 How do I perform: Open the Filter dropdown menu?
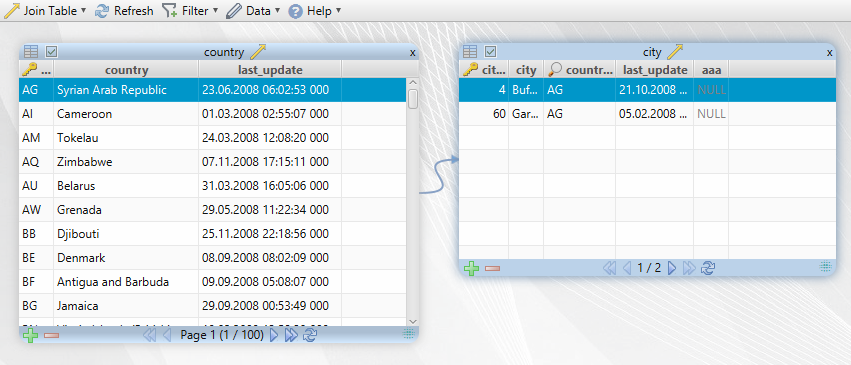click(x=190, y=11)
